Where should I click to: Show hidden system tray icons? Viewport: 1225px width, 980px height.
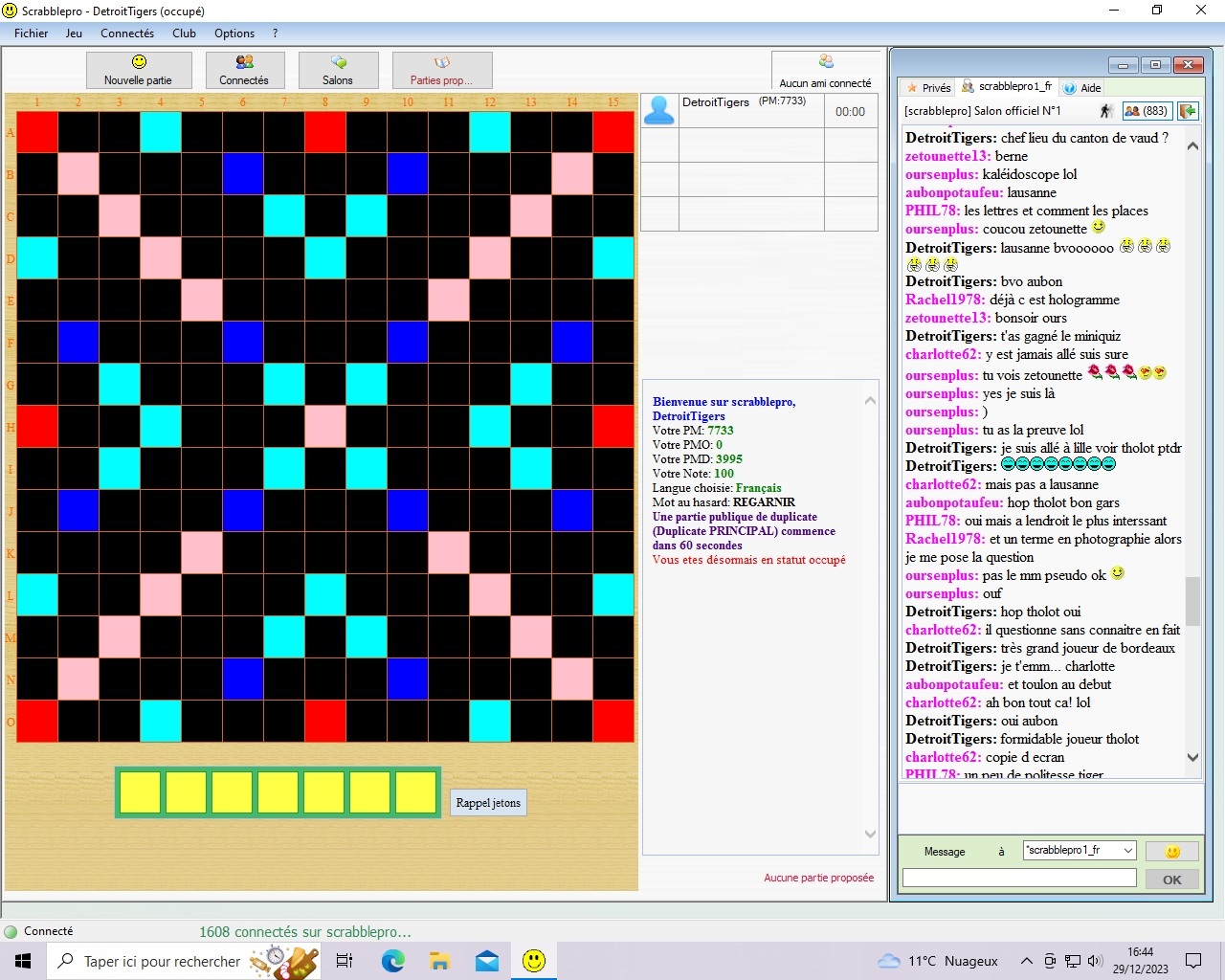(x=1026, y=961)
